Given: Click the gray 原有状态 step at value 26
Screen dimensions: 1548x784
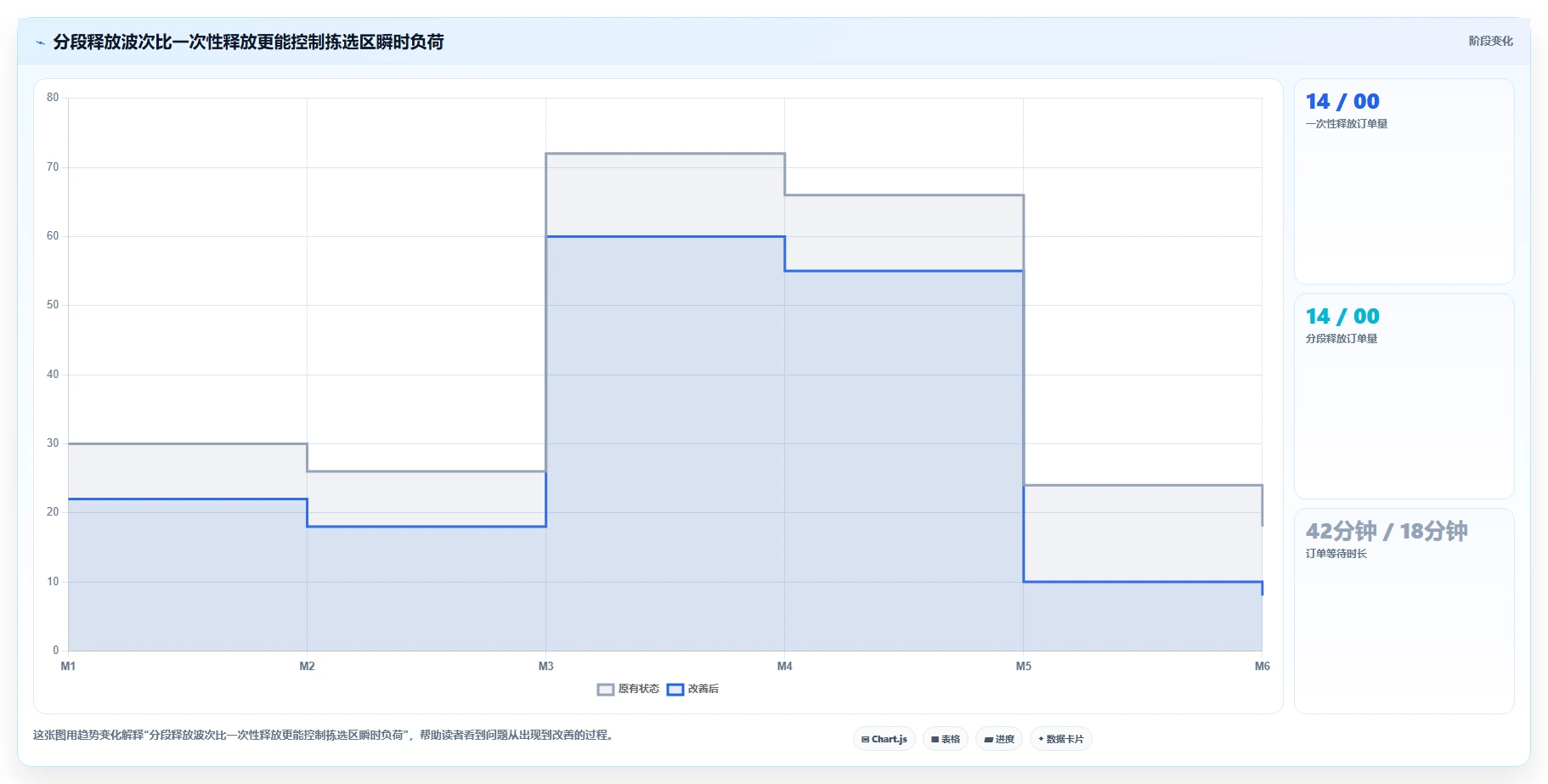Looking at the screenshot, I should [x=427, y=471].
